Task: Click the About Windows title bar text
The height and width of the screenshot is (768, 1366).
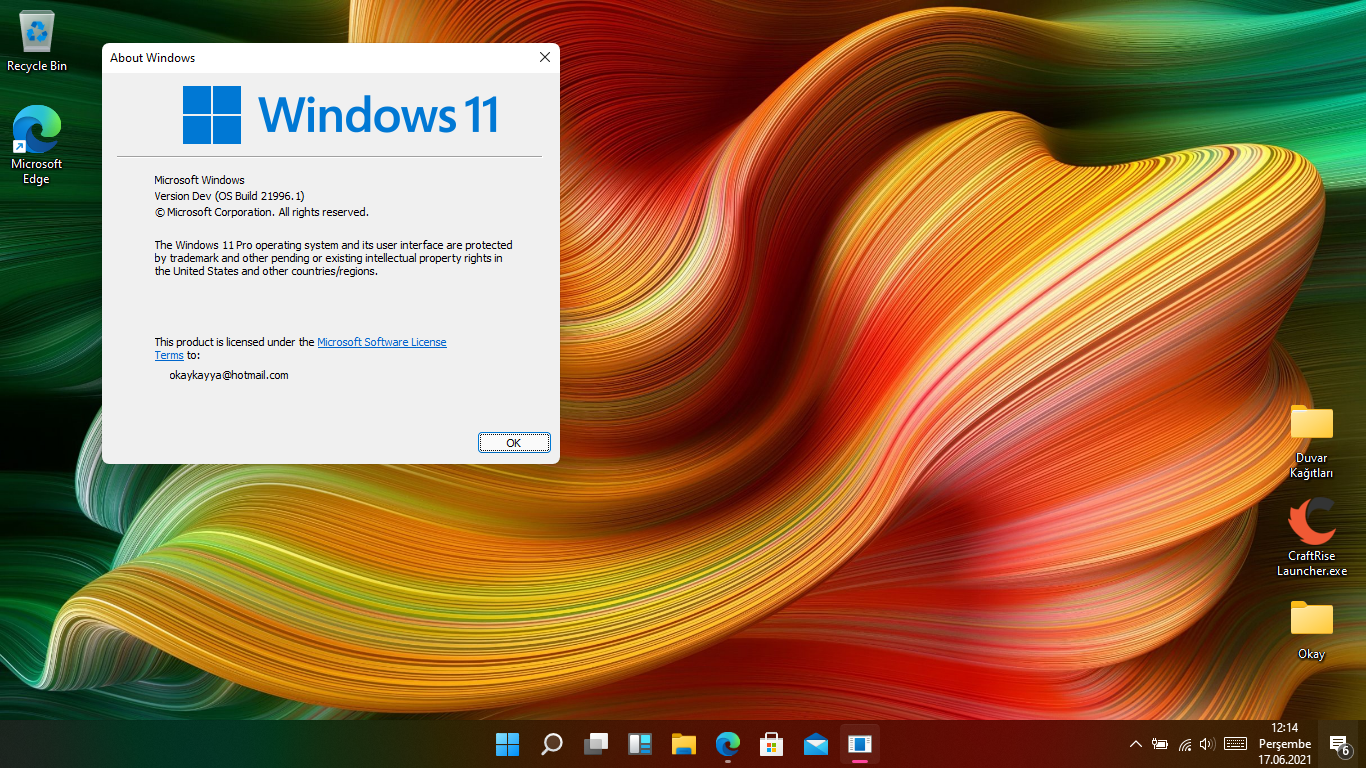Action: tap(152, 58)
